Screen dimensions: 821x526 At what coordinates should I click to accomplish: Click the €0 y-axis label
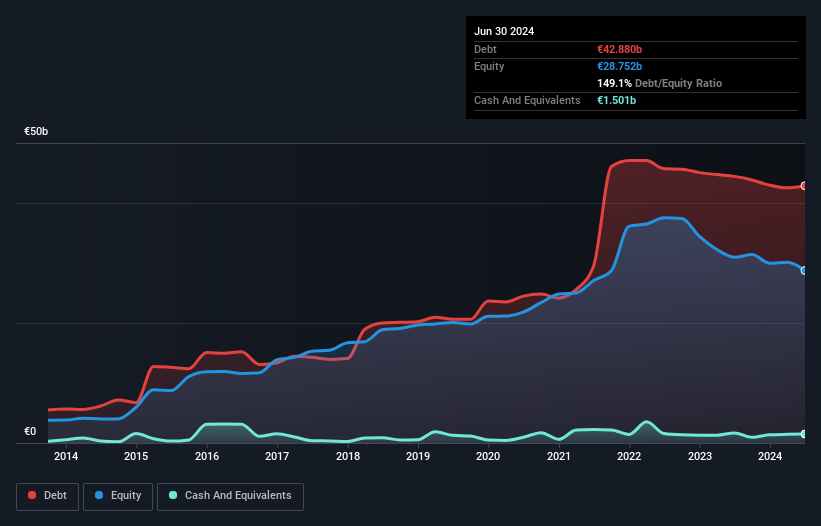(x=30, y=431)
